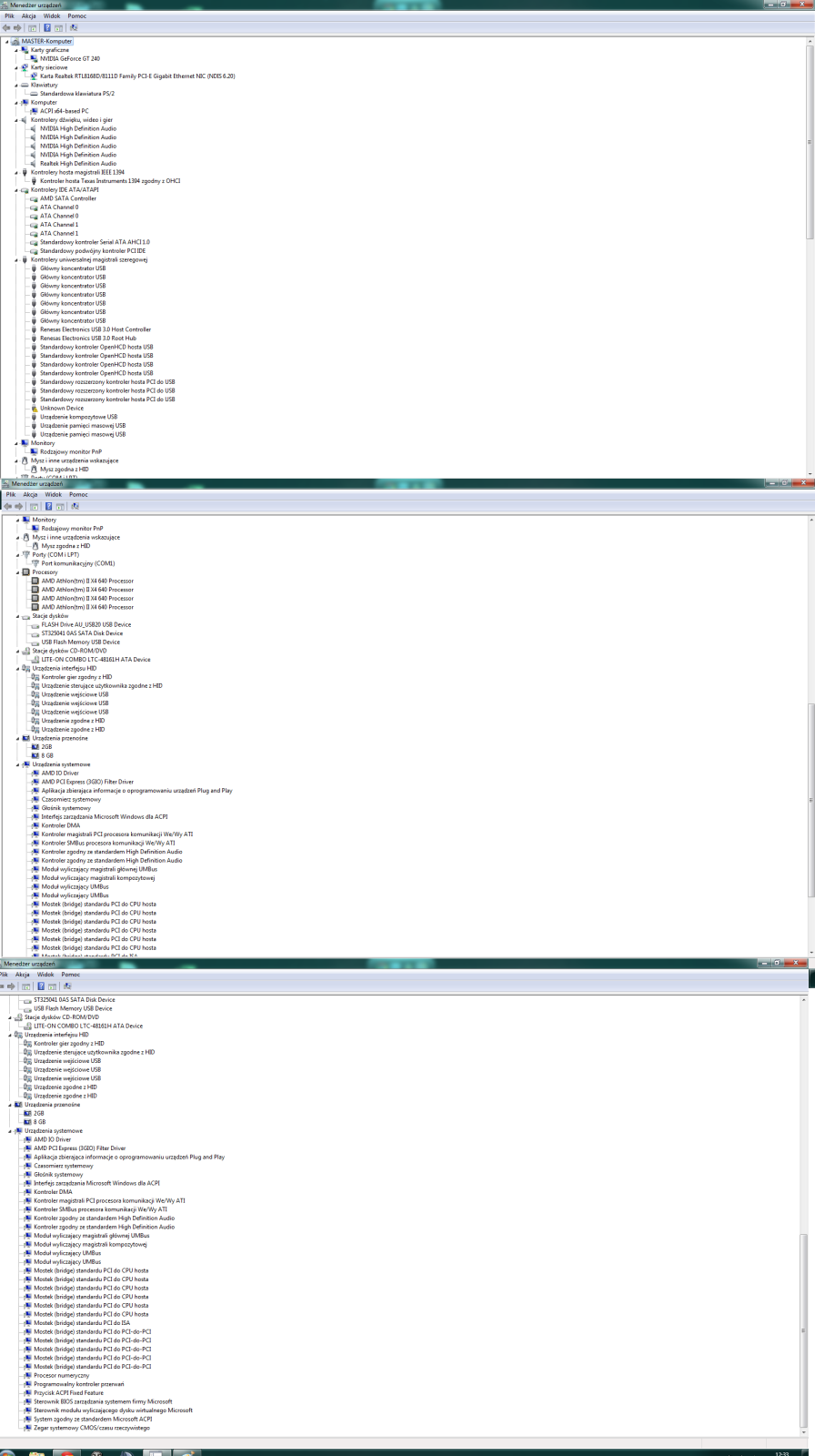Click blue Help icon in middle window toolbar
Screen dimensions: 815x1456
(47, 506)
